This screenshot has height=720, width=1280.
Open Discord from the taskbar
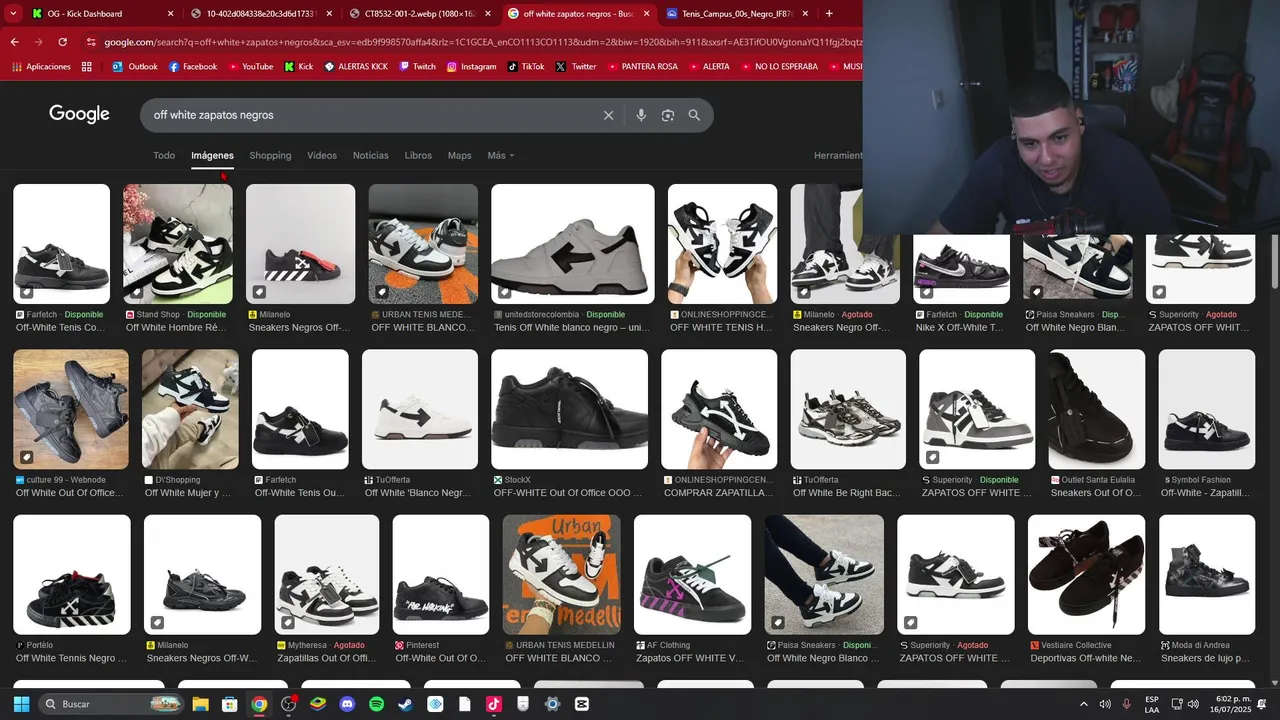point(347,704)
